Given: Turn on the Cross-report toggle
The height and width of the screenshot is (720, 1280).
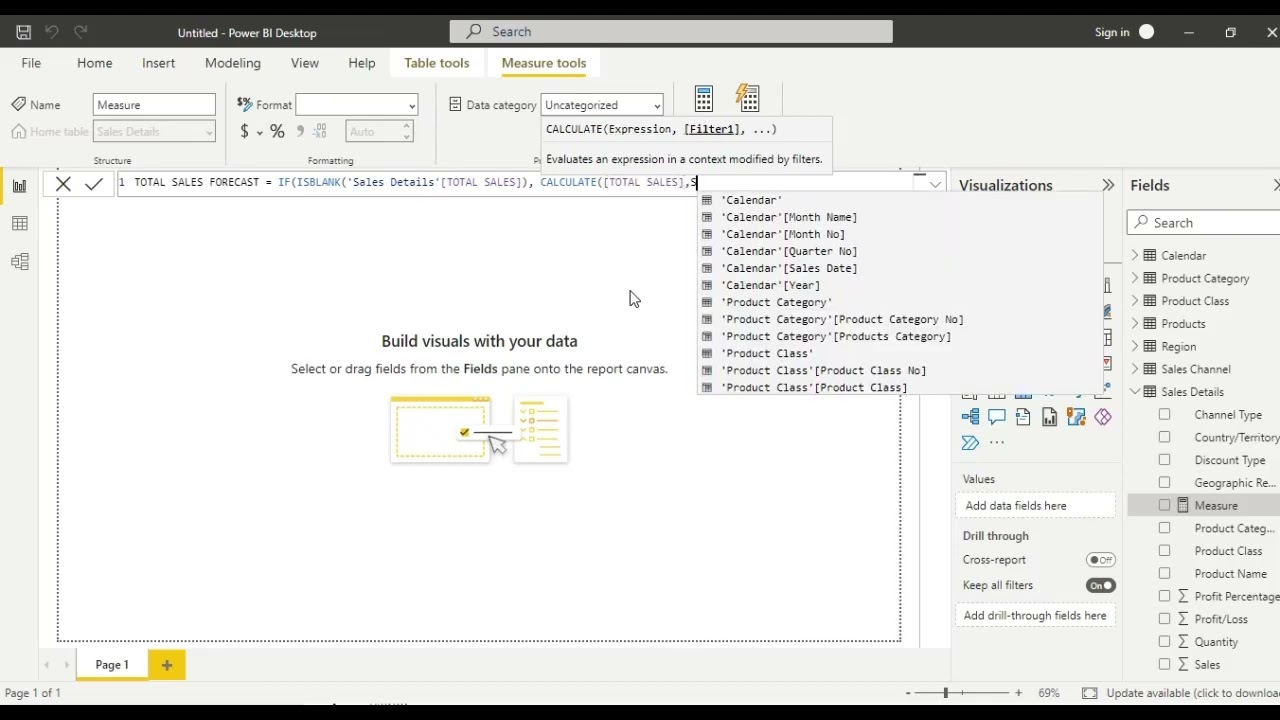Looking at the screenshot, I should (1101, 560).
